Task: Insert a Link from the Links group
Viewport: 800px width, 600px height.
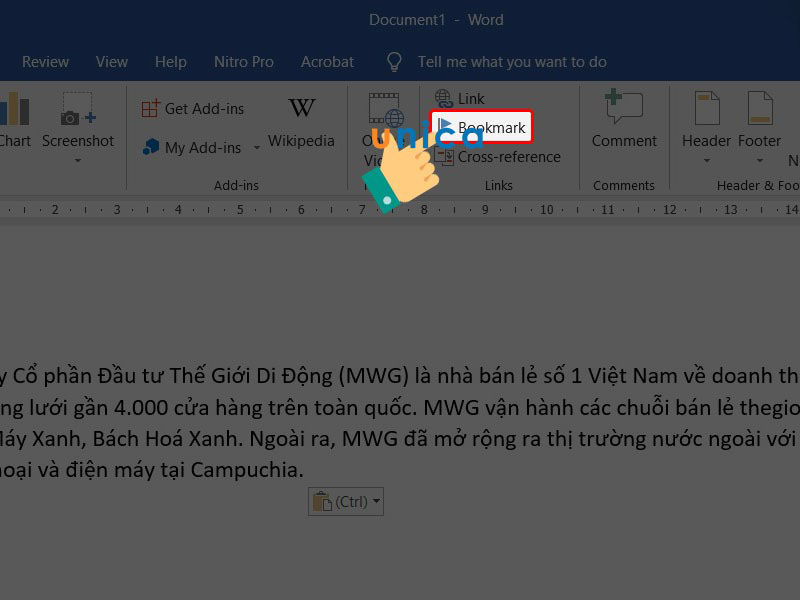Action: [460, 98]
